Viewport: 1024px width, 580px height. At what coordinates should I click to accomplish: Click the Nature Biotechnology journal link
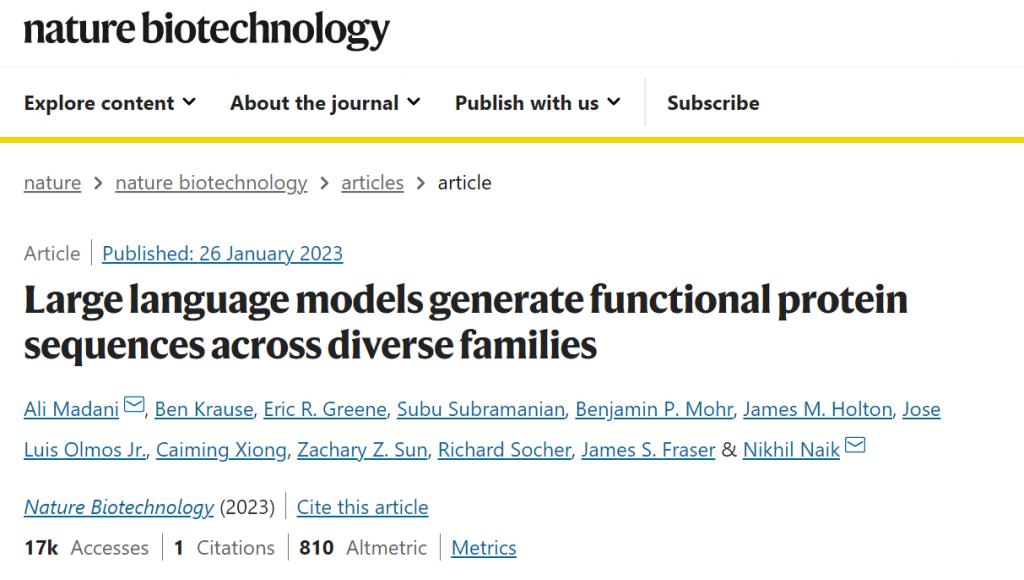(x=118, y=507)
